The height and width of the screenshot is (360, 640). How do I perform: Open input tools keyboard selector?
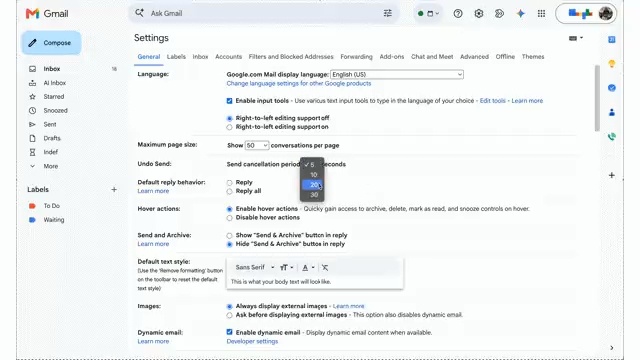tap(576, 38)
